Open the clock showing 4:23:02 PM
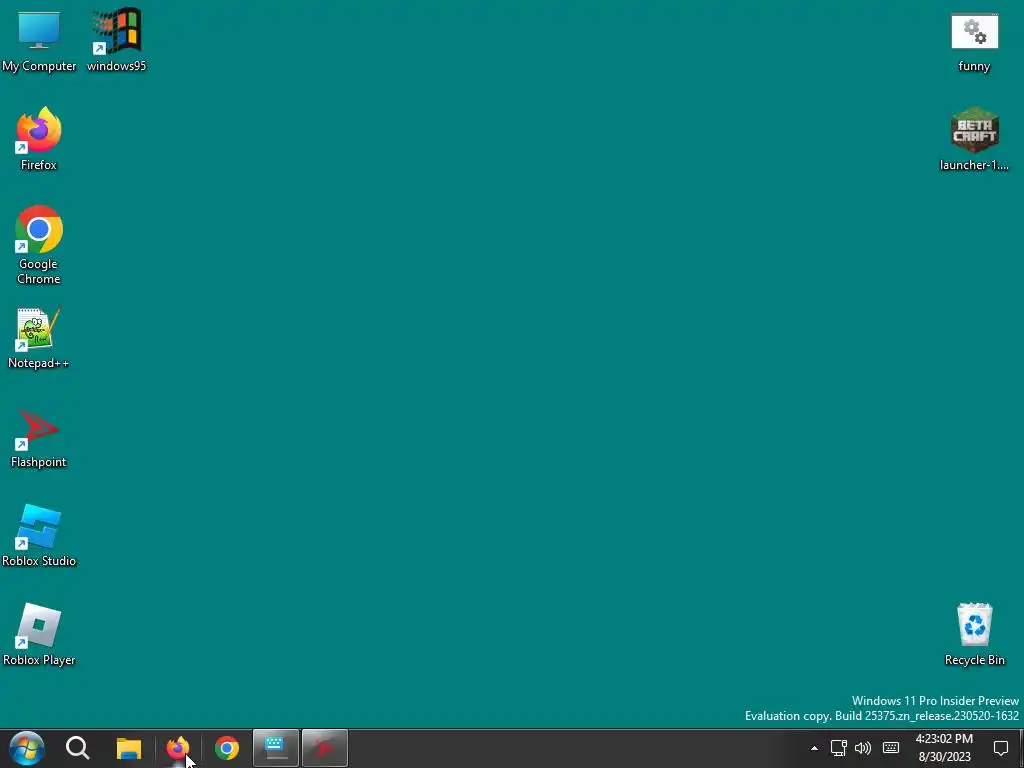The width and height of the screenshot is (1024, 768). (944, 748)
